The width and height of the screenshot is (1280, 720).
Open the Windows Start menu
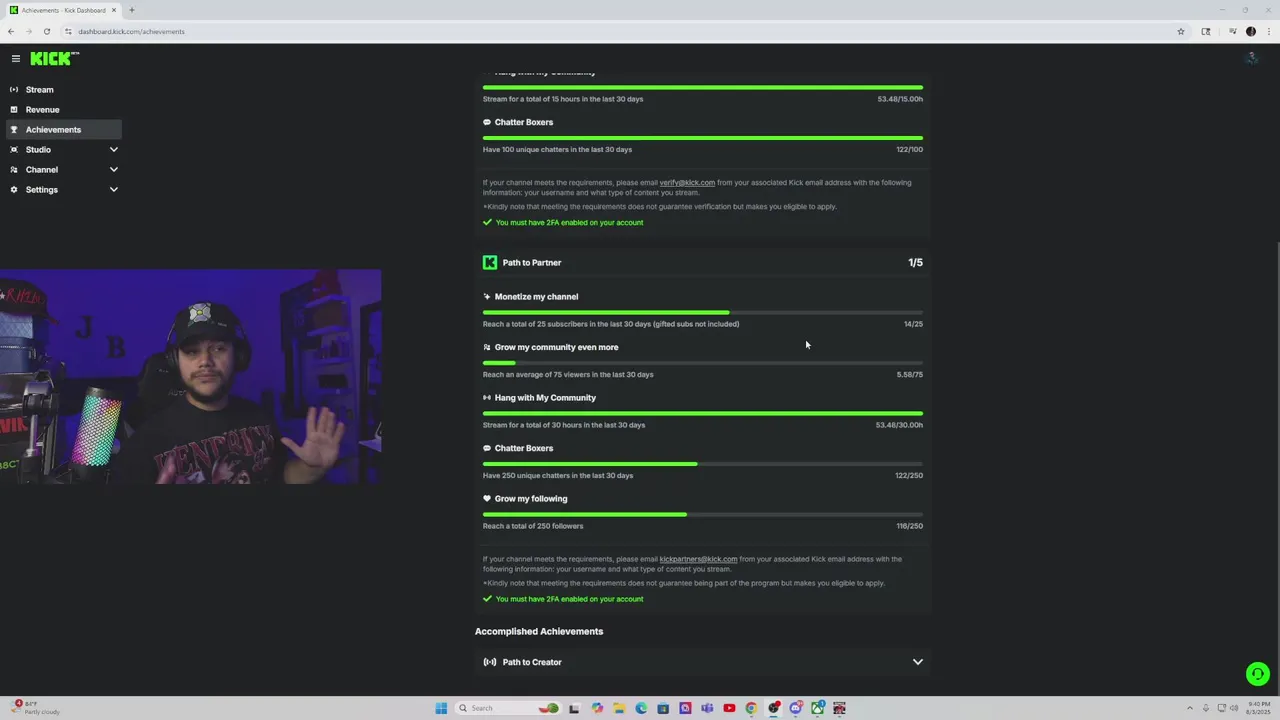coord(441,708)
